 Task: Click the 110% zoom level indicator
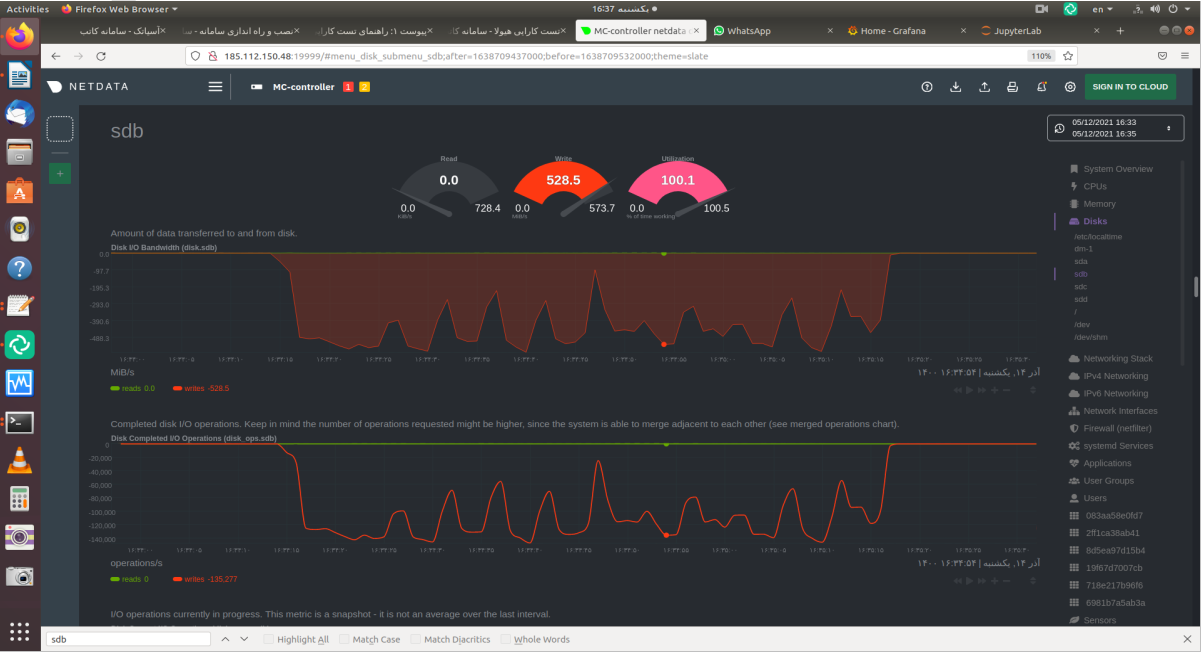(x=1040, y=56)
